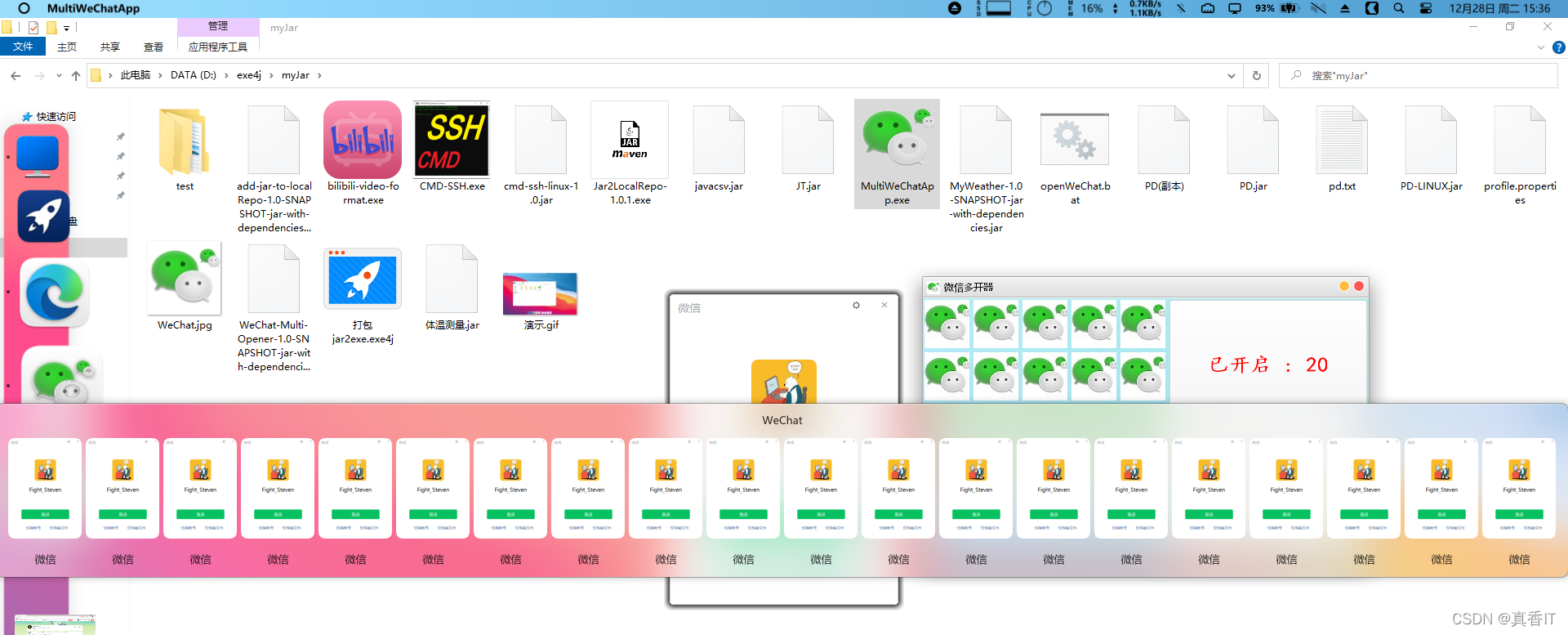
Task: Switch to the 查看 ribbon tab
Action: click(154, 47)
